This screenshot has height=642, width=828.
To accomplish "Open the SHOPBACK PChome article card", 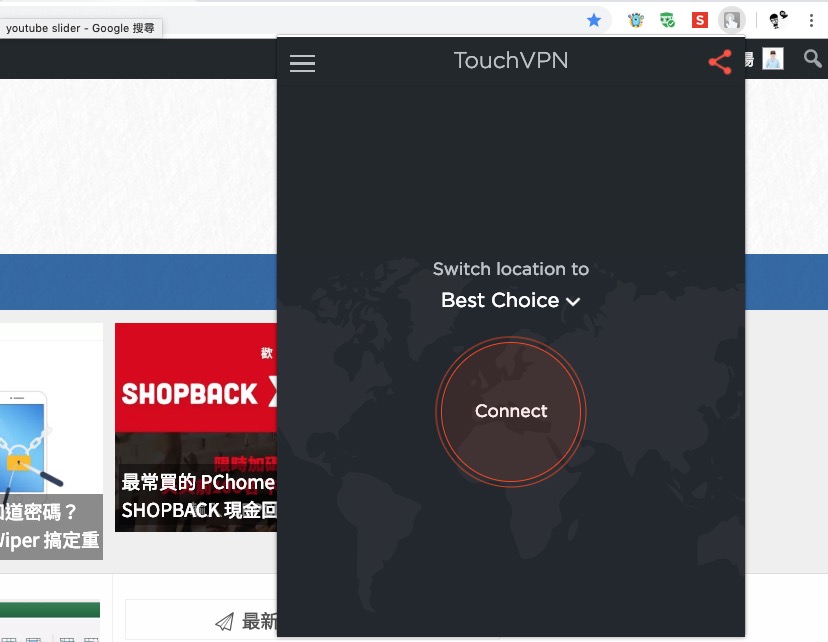I will click(x=196, y=427).
